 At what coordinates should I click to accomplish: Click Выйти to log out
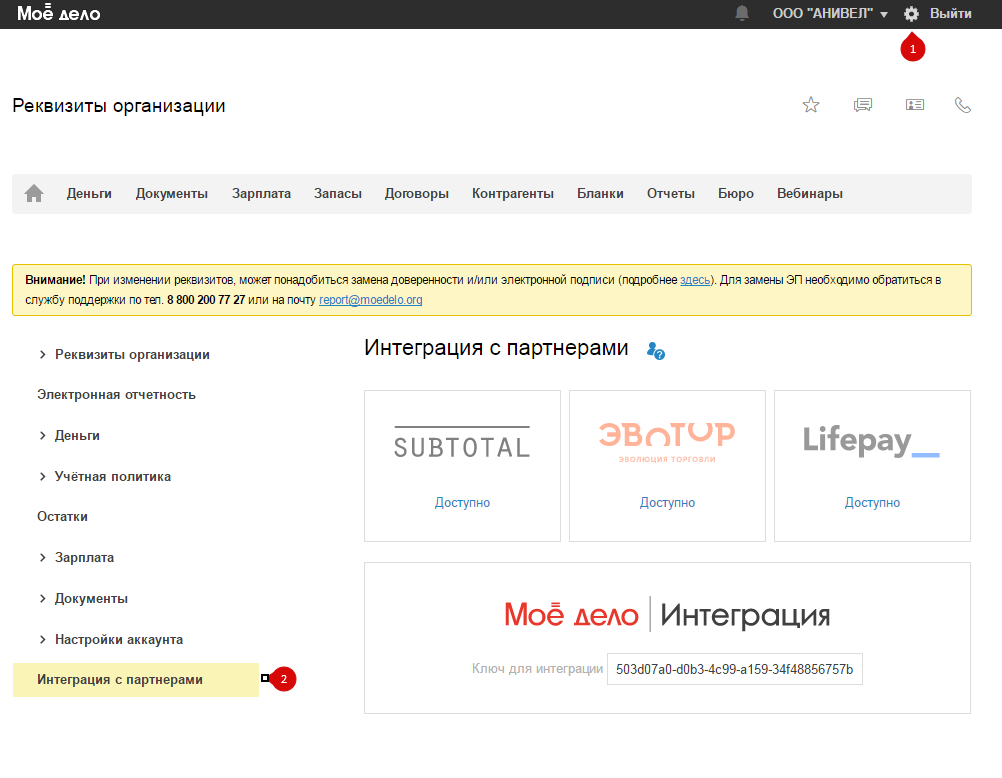point(950,13)
